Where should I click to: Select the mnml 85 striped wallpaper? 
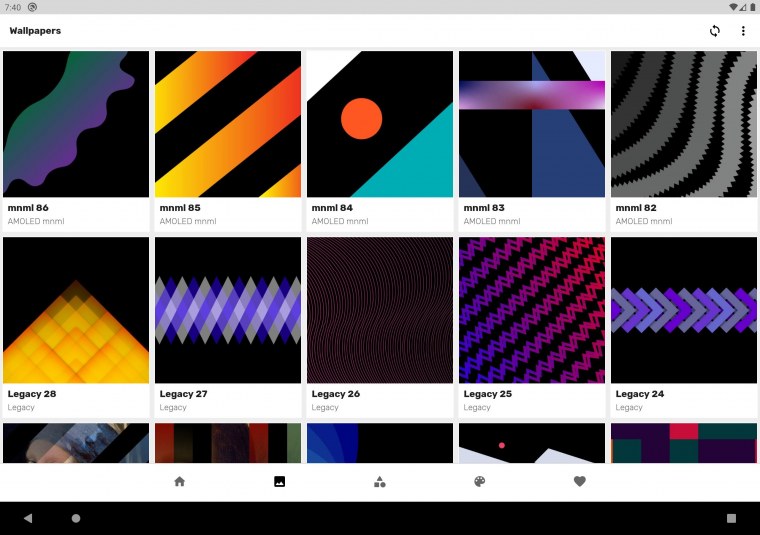point(228,124)
